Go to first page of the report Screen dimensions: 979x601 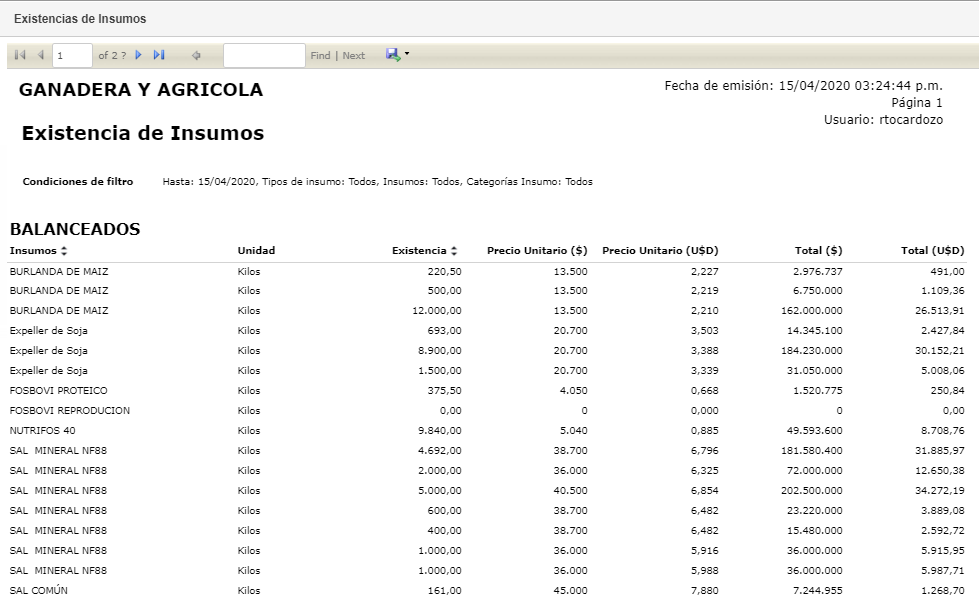20,55
